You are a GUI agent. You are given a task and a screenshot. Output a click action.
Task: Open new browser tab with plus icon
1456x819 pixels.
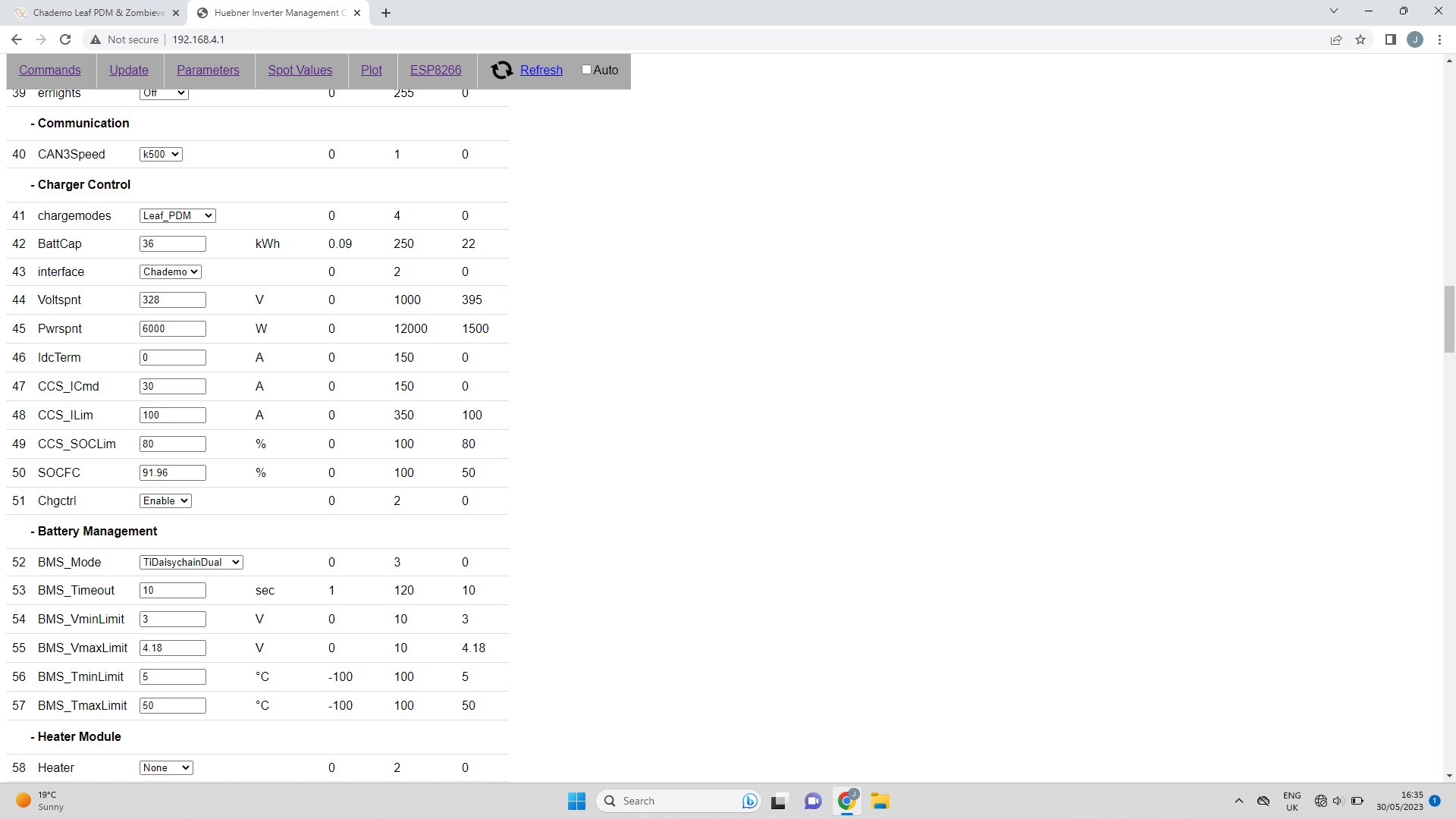pyautogui.click(x=386, y=13)
